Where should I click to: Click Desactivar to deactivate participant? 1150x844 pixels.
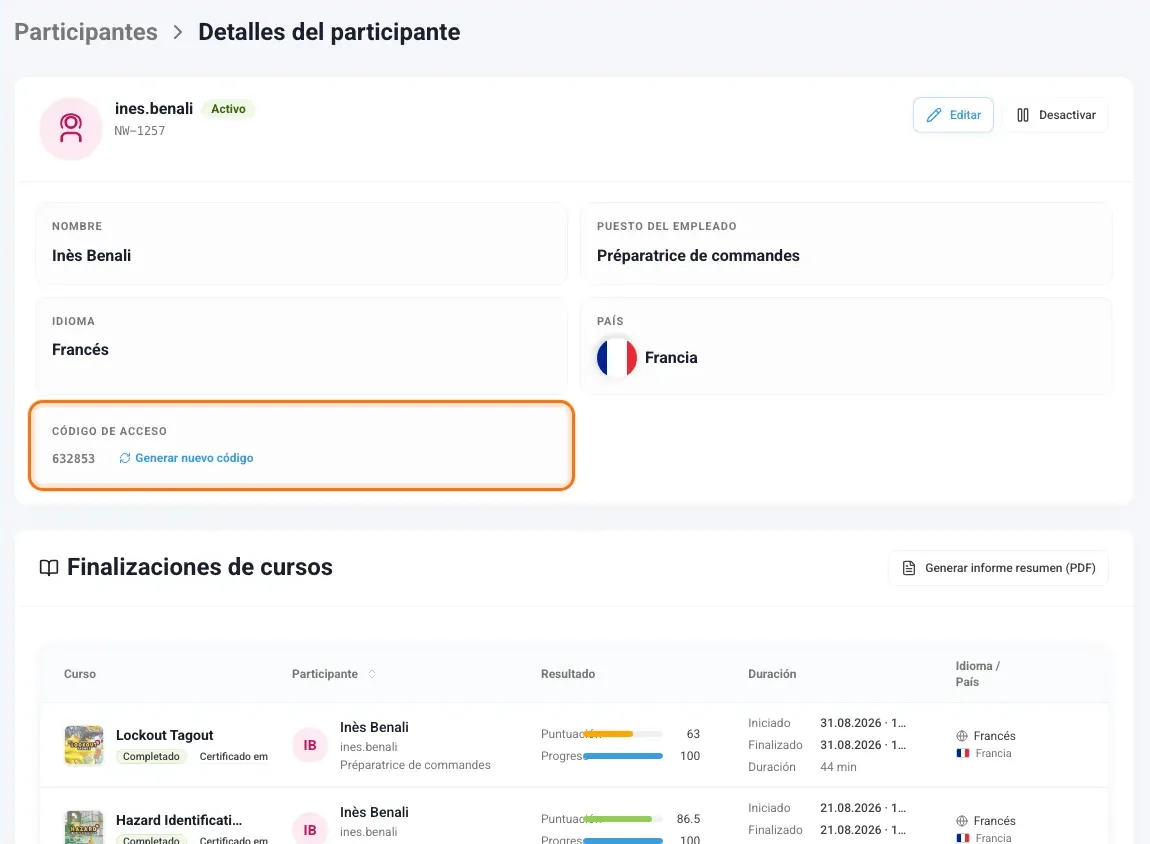coord(1055,115)
